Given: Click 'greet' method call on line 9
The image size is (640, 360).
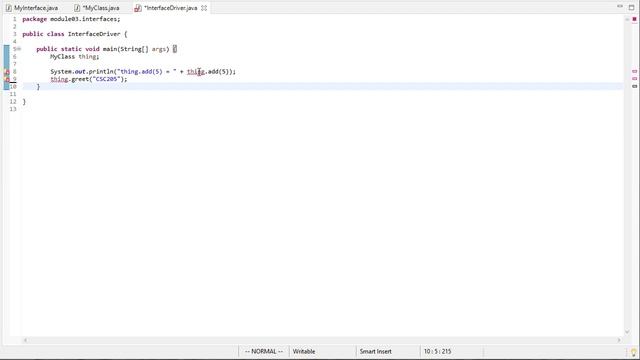Looking at the screenshot, I should 80,79.
